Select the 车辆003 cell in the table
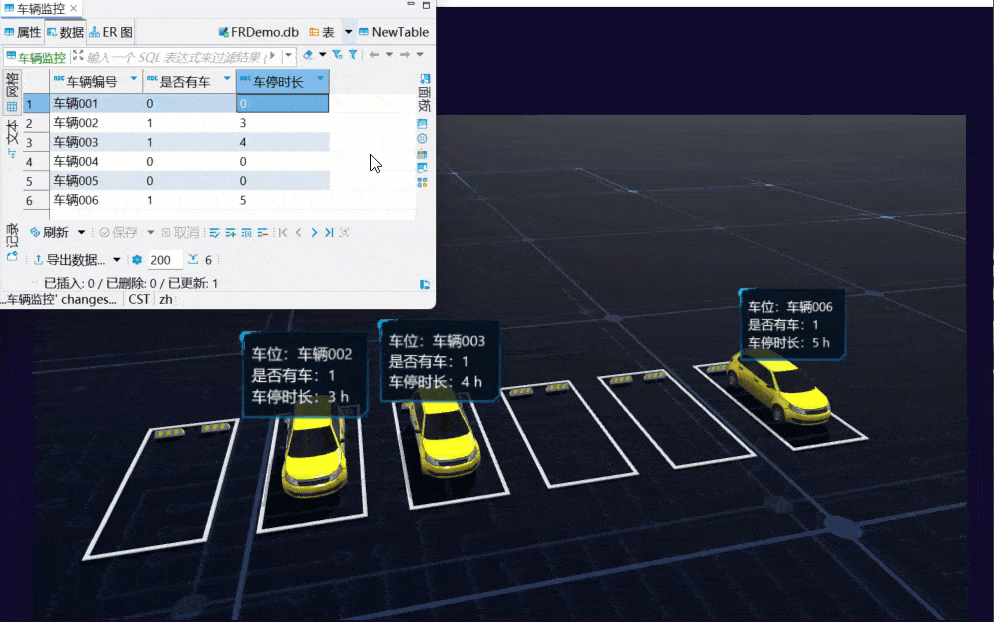 point(76,142)
